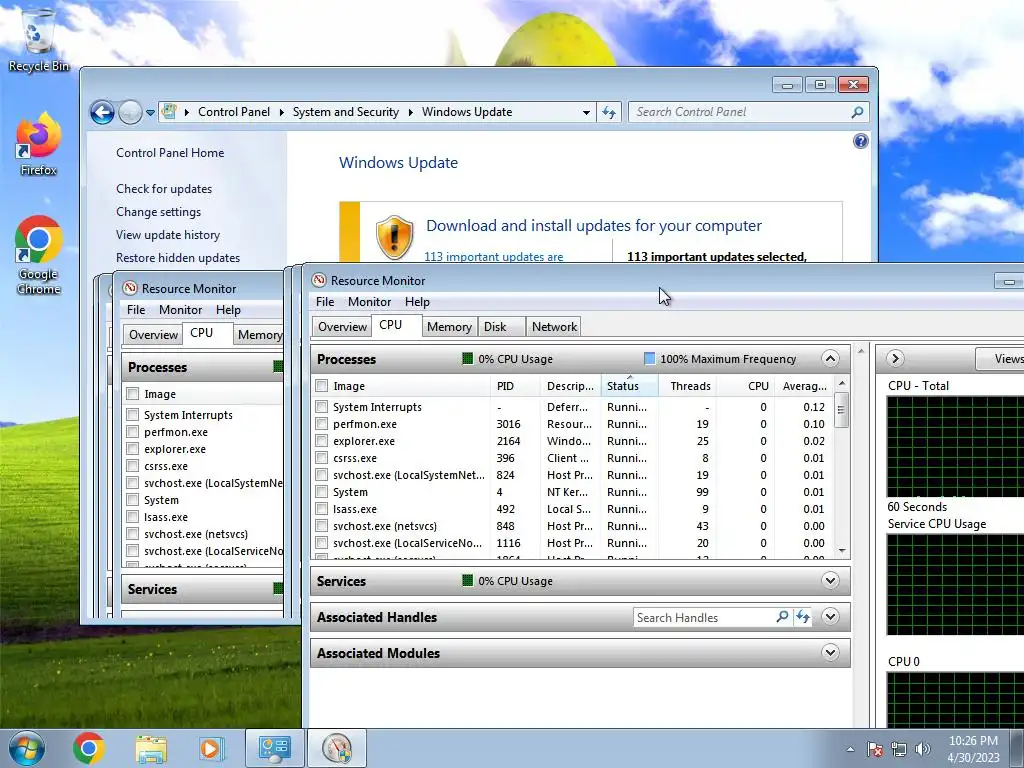Expand the breadcrumb arrow after System and Security
1024x768 pixels.
click(410, 112)
